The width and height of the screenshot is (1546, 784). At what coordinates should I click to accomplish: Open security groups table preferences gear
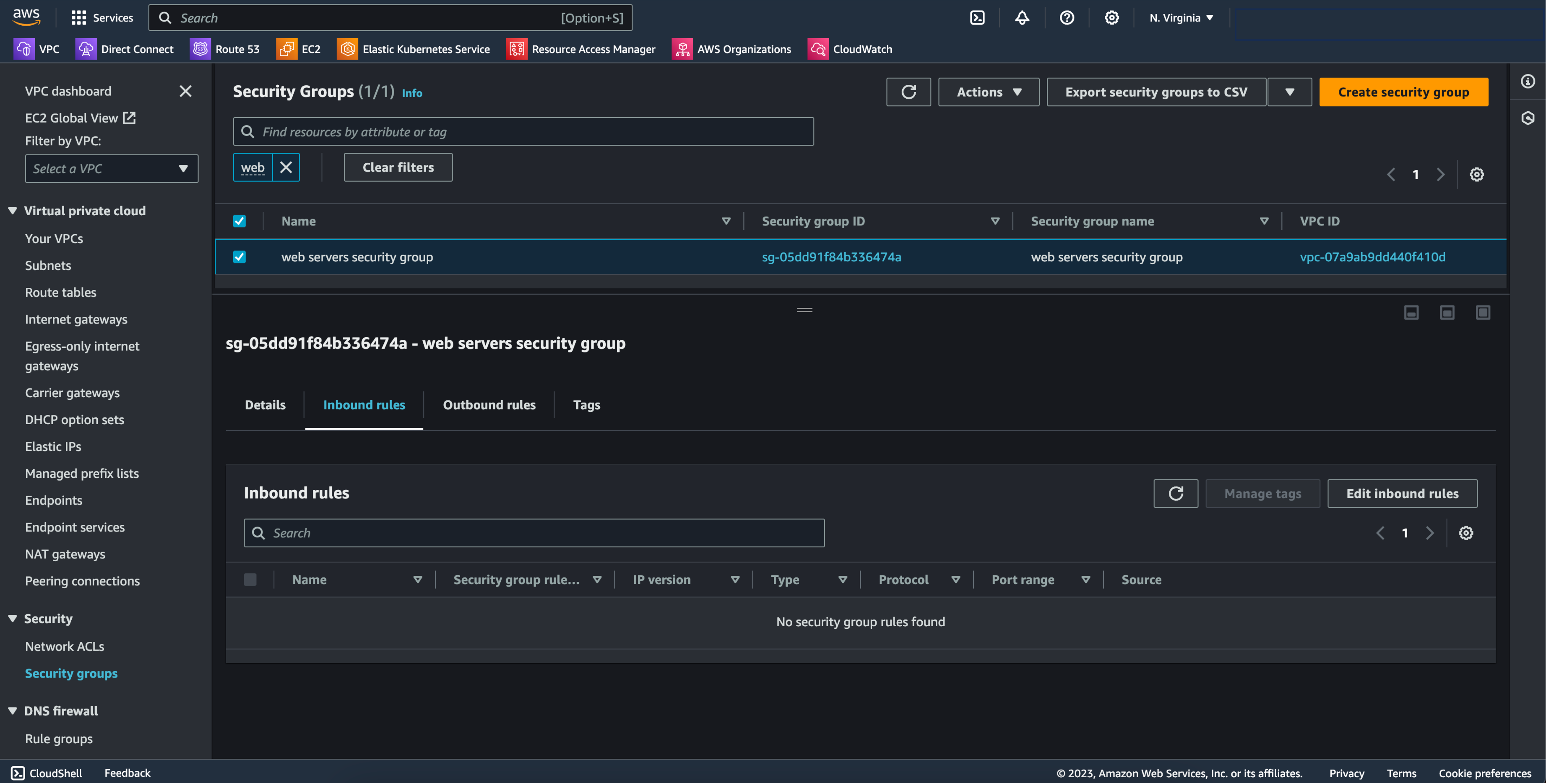pyautogui.click(x=1476, y=175)
